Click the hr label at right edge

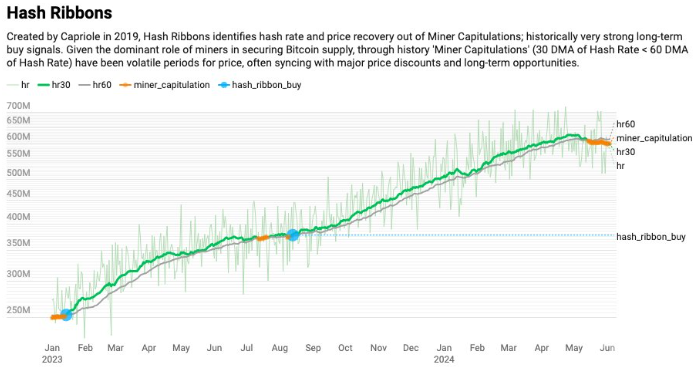[620, 166]
